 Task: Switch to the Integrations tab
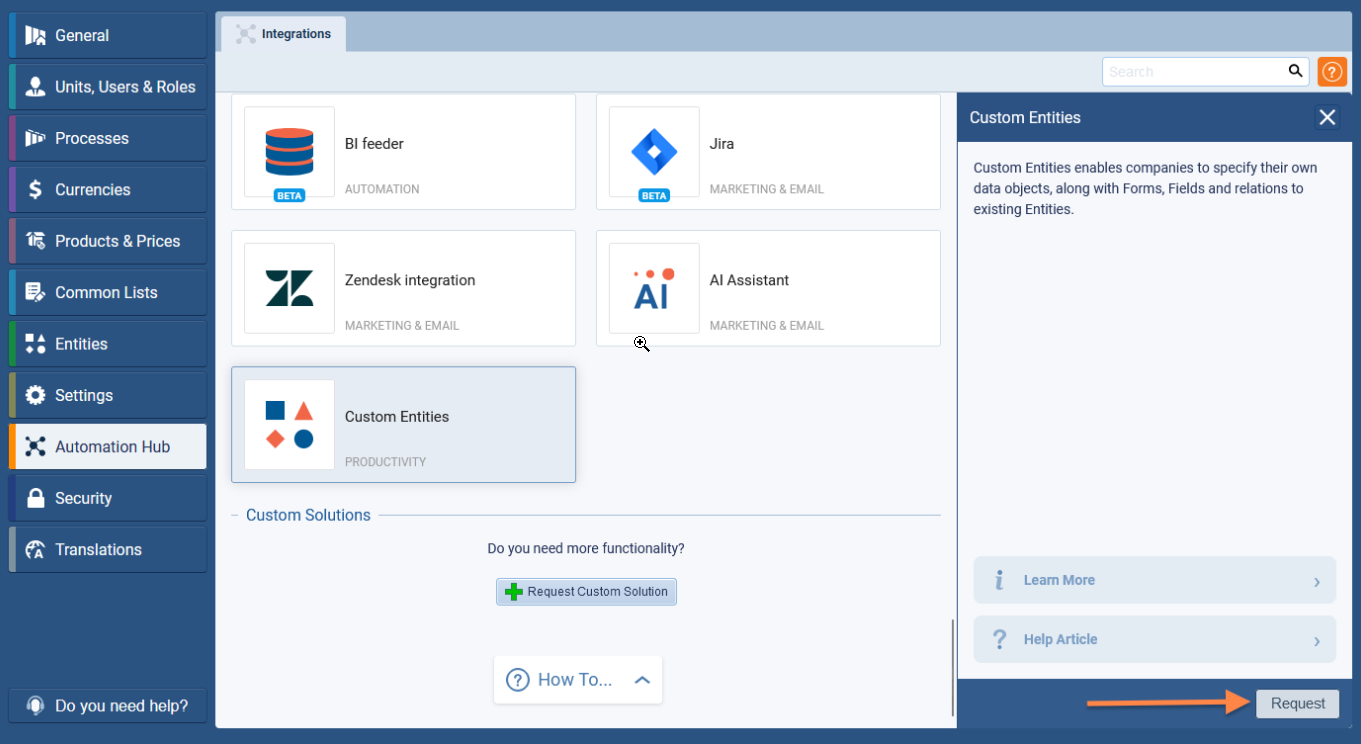(x=284, y=34)
